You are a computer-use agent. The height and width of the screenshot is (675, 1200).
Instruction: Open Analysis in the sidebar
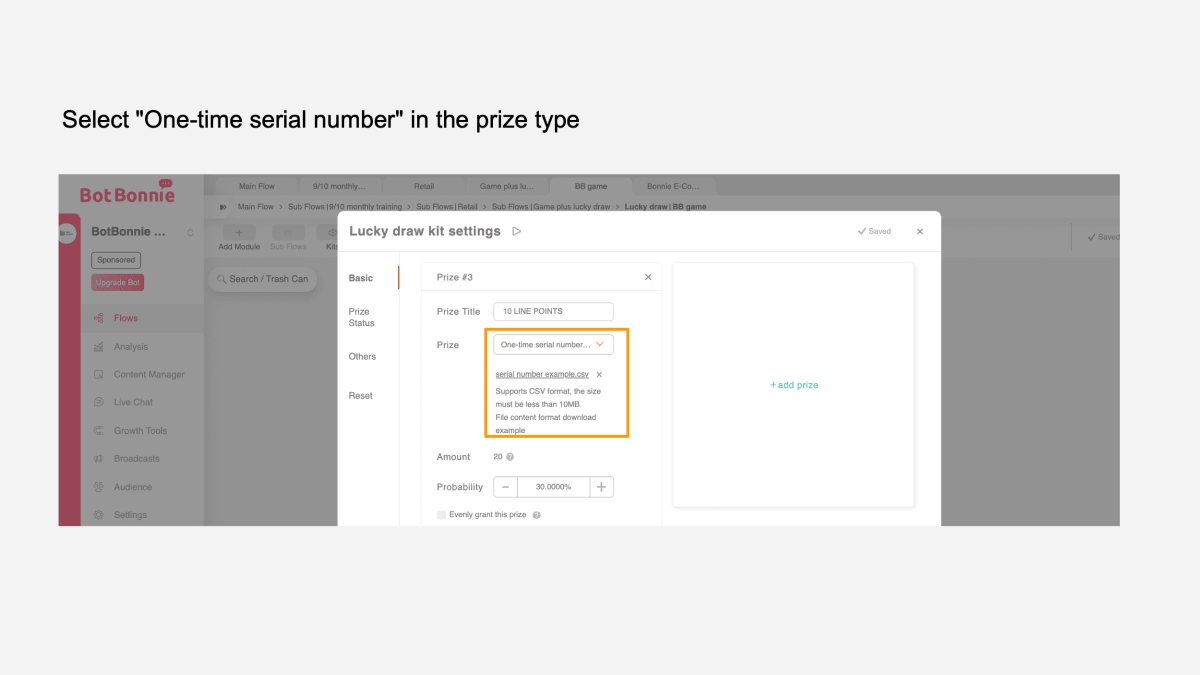130,347
